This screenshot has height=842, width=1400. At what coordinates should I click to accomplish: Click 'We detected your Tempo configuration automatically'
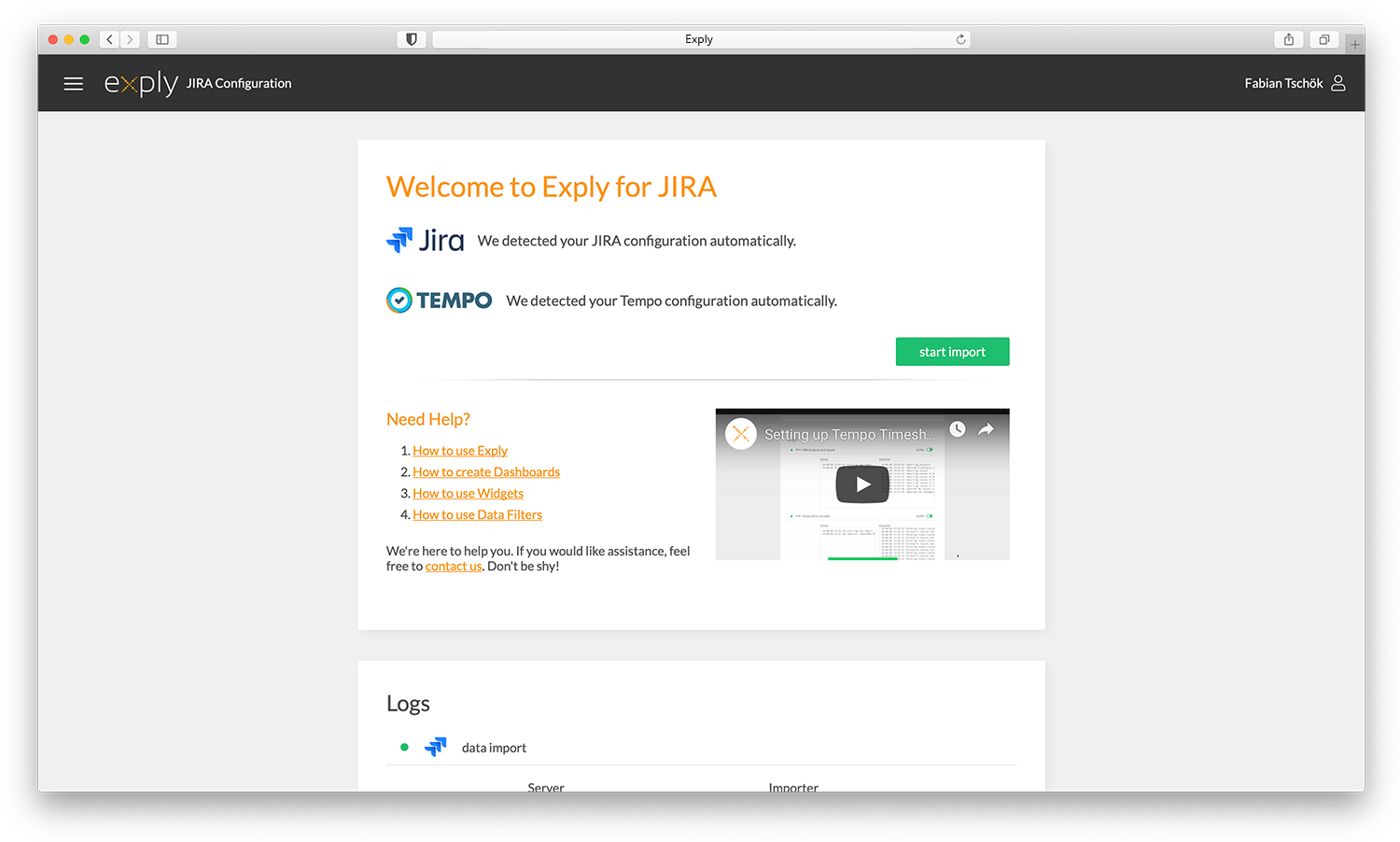672,301
